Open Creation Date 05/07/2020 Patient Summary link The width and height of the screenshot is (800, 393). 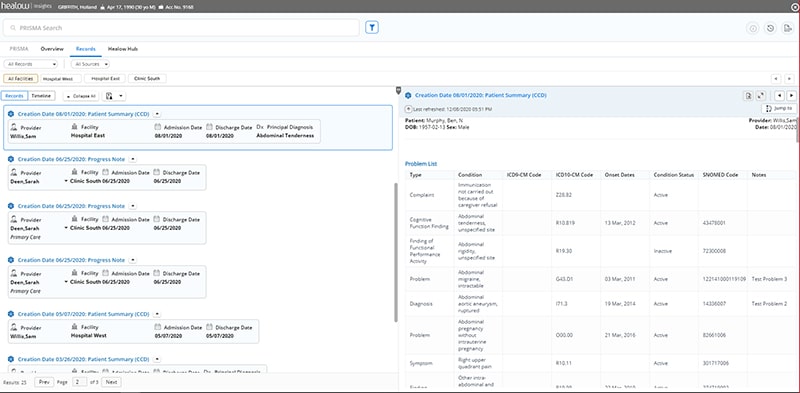[83, 314]
